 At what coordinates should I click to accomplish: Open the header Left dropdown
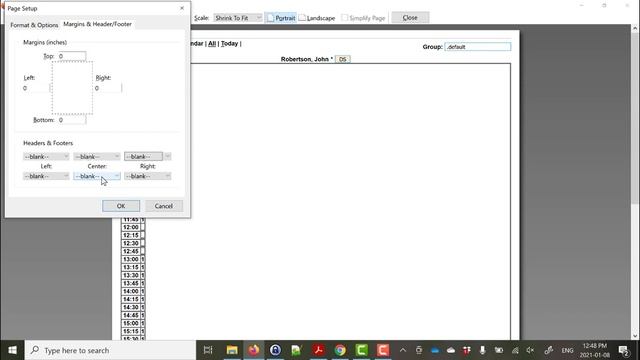46,156
